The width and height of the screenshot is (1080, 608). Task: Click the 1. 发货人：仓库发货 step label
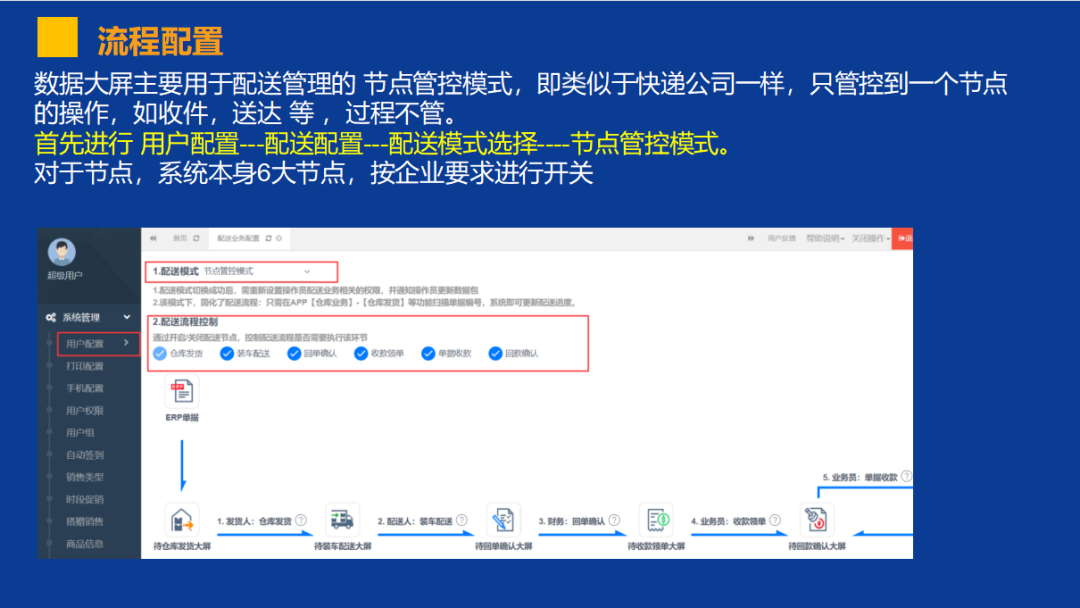(255, 521)
